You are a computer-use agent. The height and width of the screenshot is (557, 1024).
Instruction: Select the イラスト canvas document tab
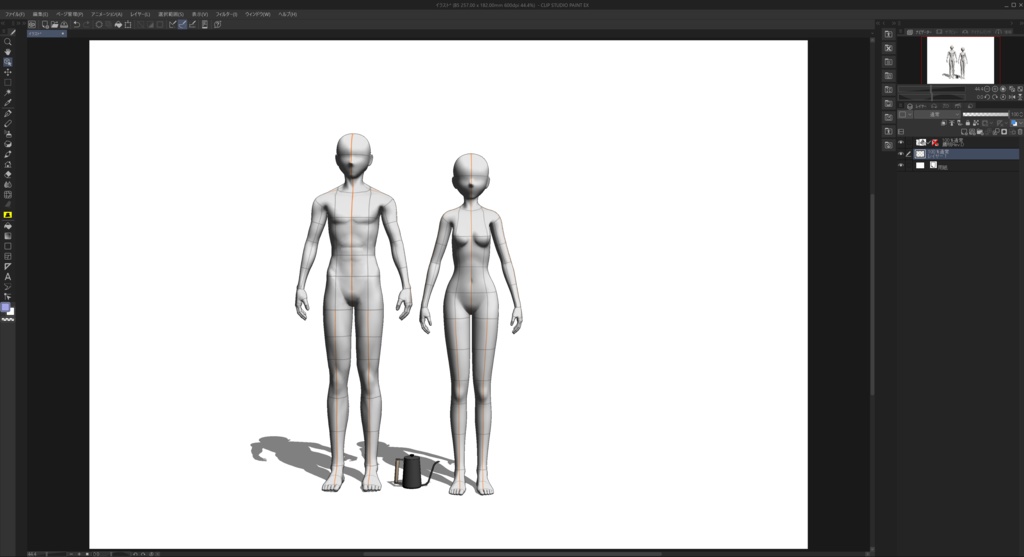[46, 33]
